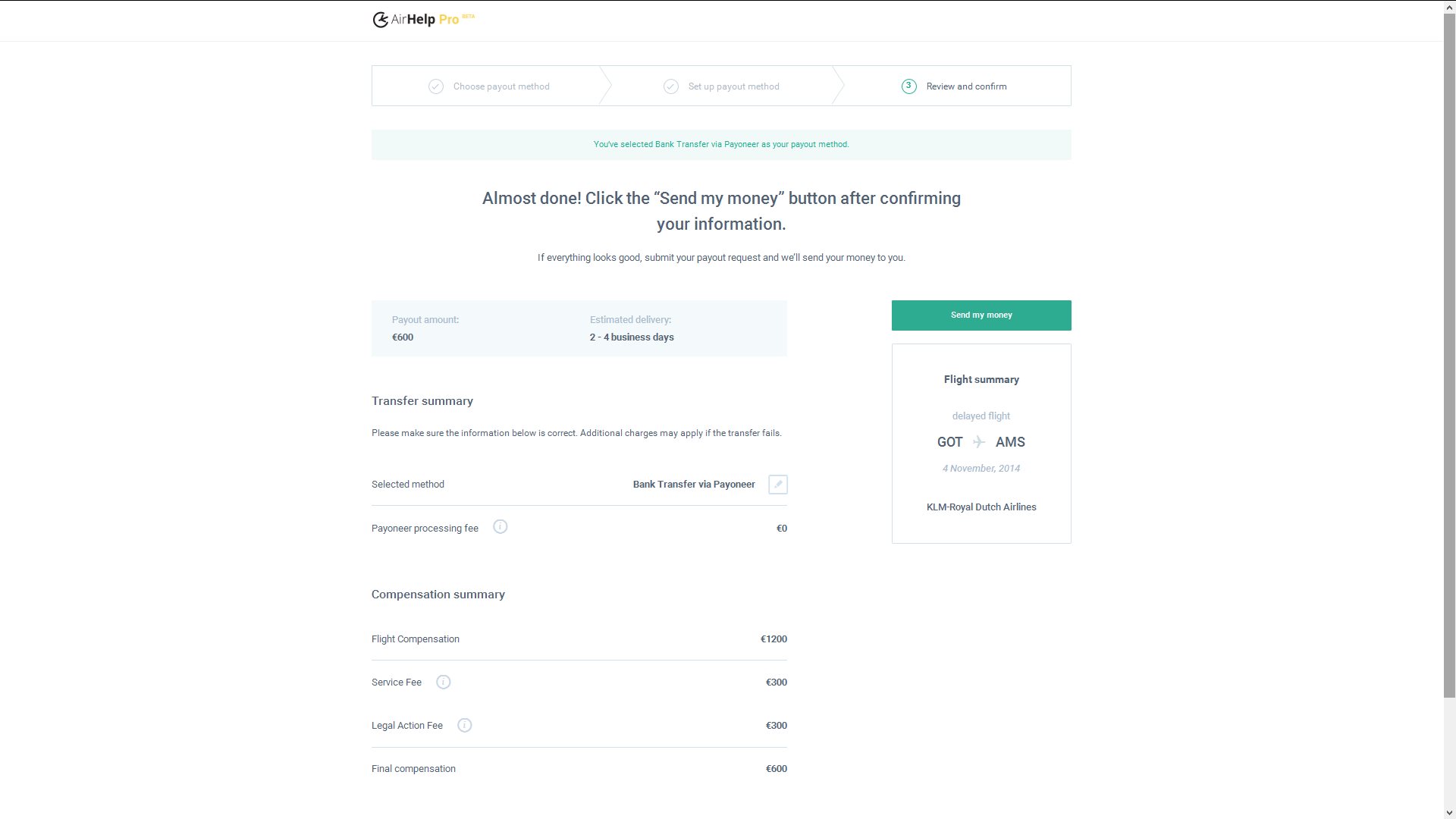This screenshot has height=819, width=1456.
Task: Click the checkmark beside Choose payout method
Action: click(x=436, y=86)
